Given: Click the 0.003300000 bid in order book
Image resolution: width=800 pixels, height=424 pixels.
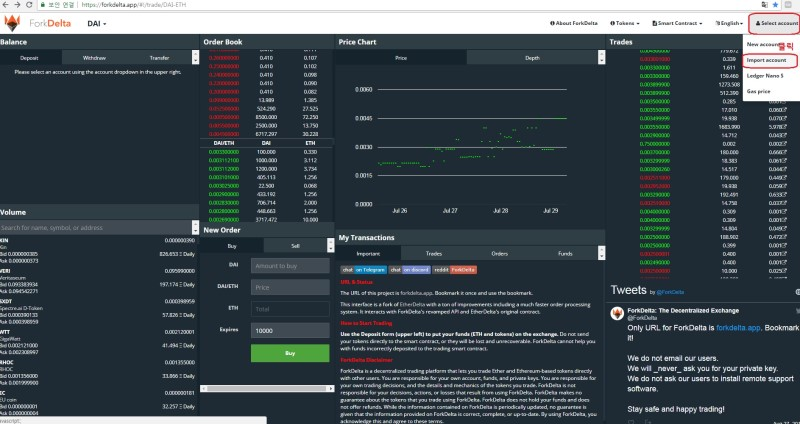Looking at the screenshot, I should coord(223,152).
